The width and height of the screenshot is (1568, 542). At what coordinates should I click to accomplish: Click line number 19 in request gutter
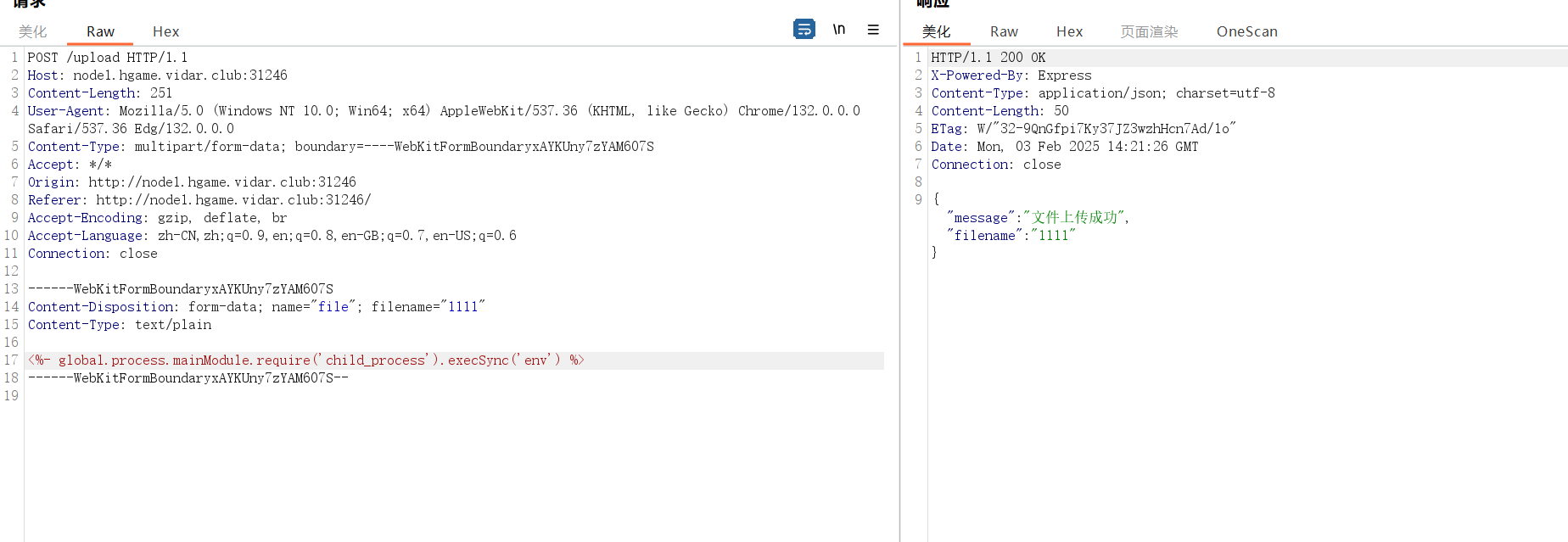click(x=11, y=396)
